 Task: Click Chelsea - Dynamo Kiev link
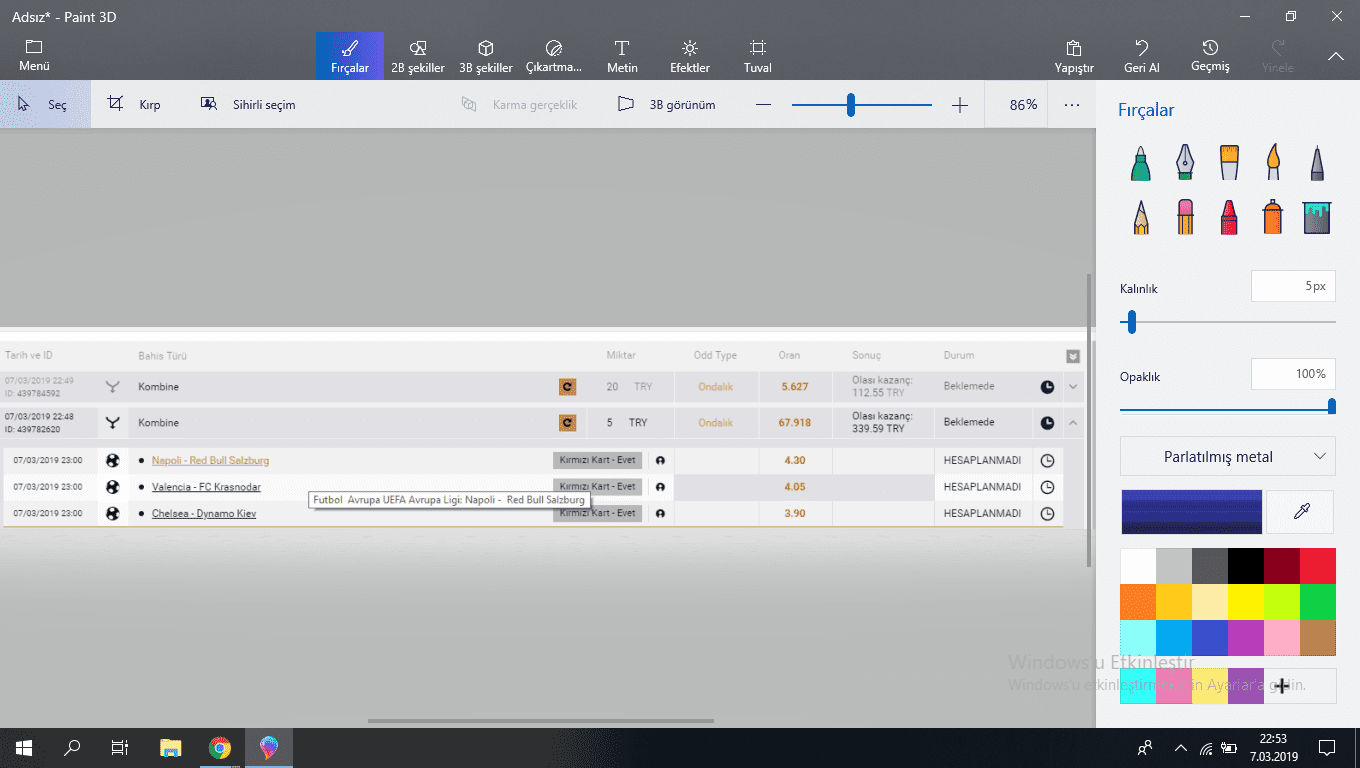204,514
